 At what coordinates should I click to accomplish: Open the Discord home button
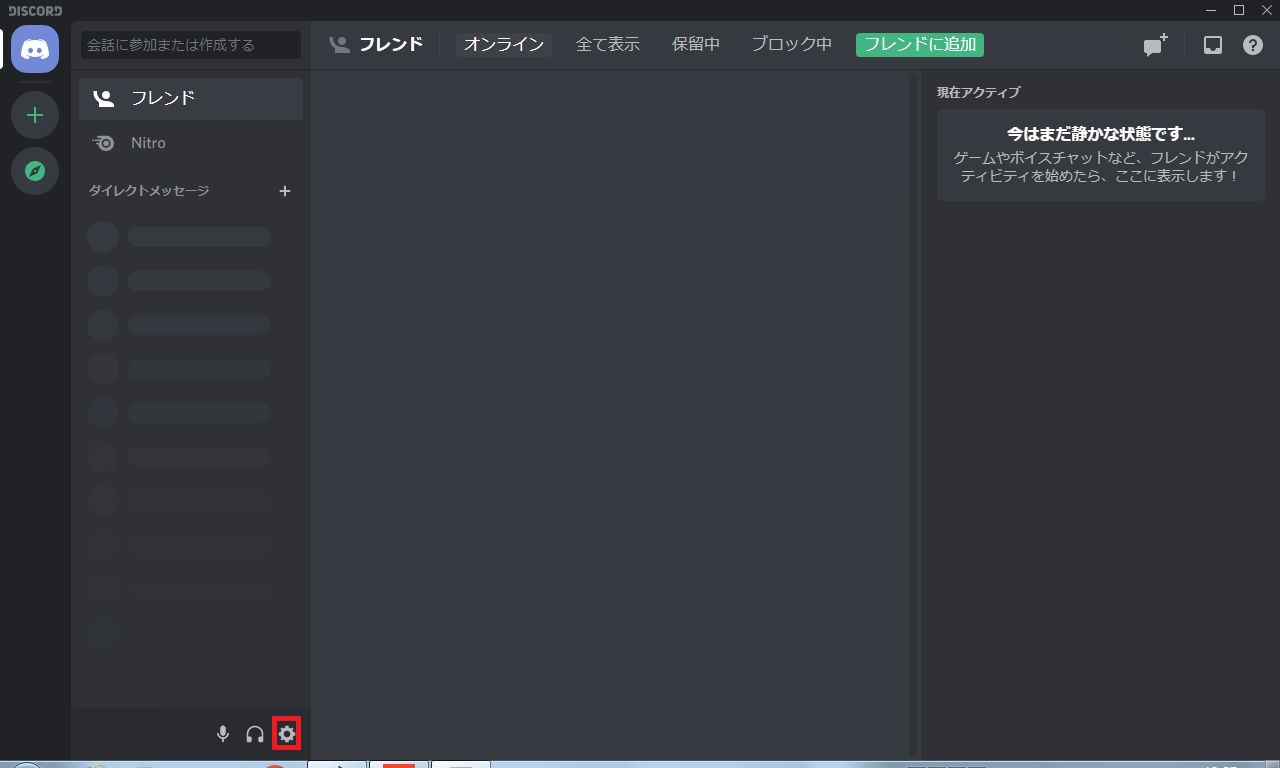[35, 48]
